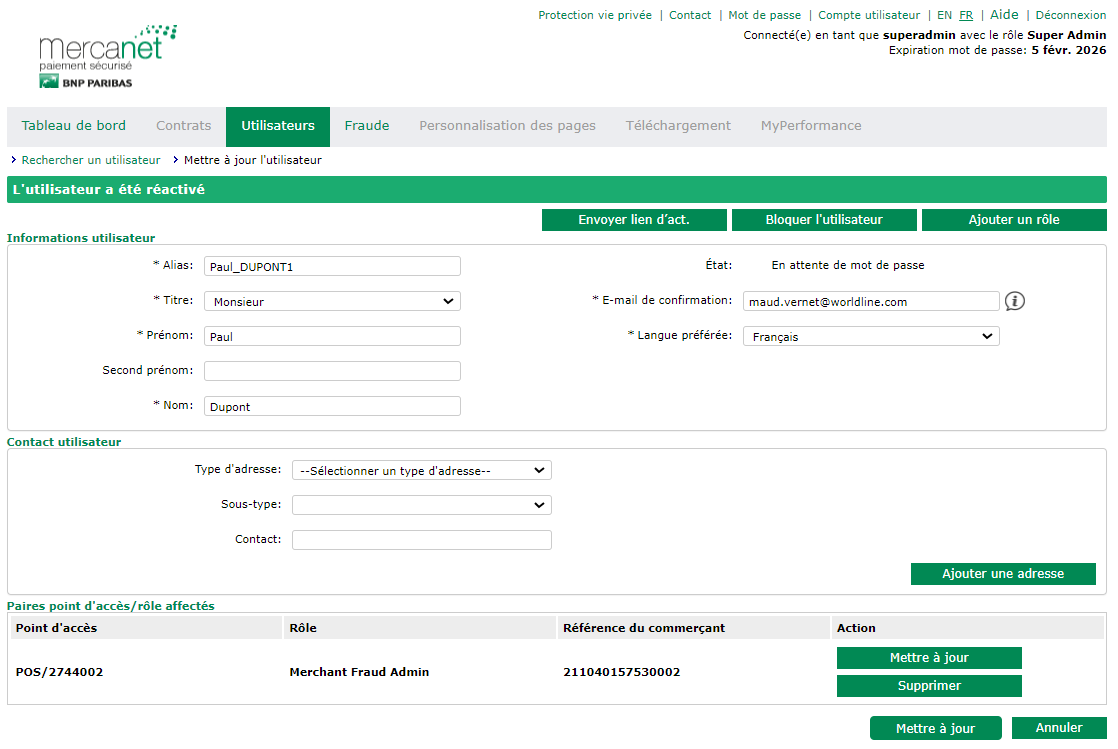Go to Rechercher un utilisateur breadcrumb
Viewport: 1118px width, 749px height.
coord(91,160)
